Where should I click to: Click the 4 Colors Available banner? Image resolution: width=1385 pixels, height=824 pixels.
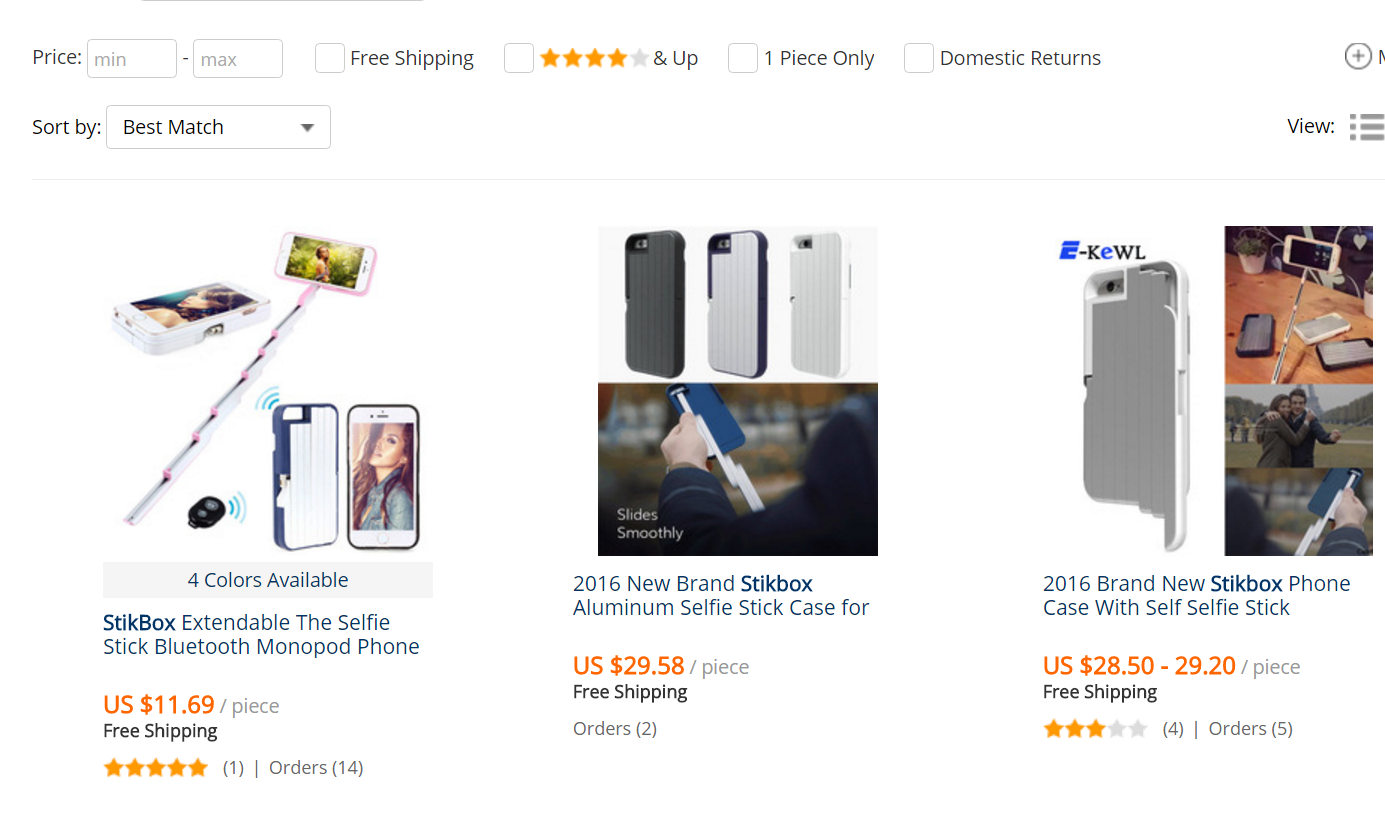[x=268, y=580]
